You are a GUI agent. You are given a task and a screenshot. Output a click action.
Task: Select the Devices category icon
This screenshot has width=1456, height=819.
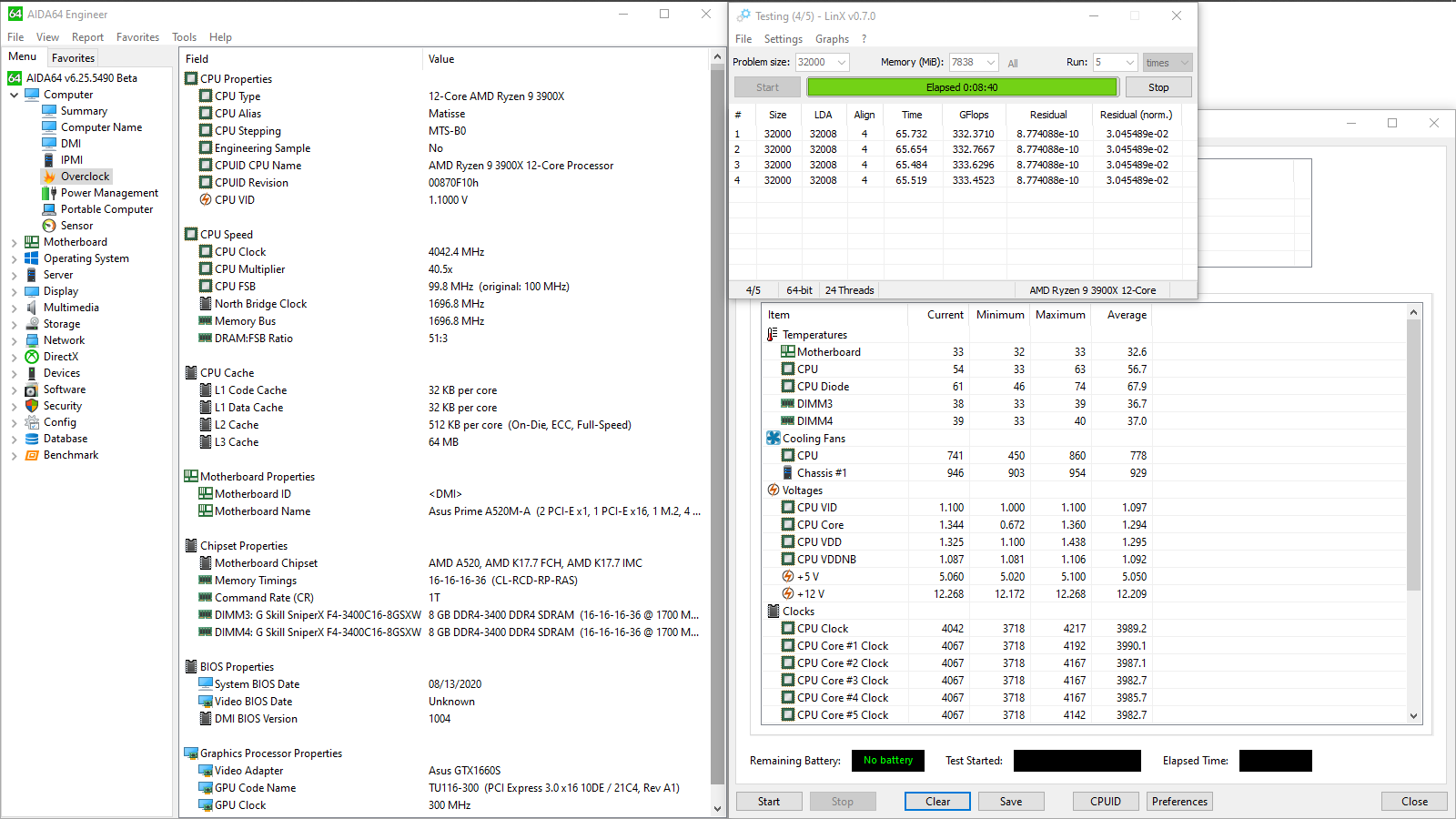(x=32, y=373)
